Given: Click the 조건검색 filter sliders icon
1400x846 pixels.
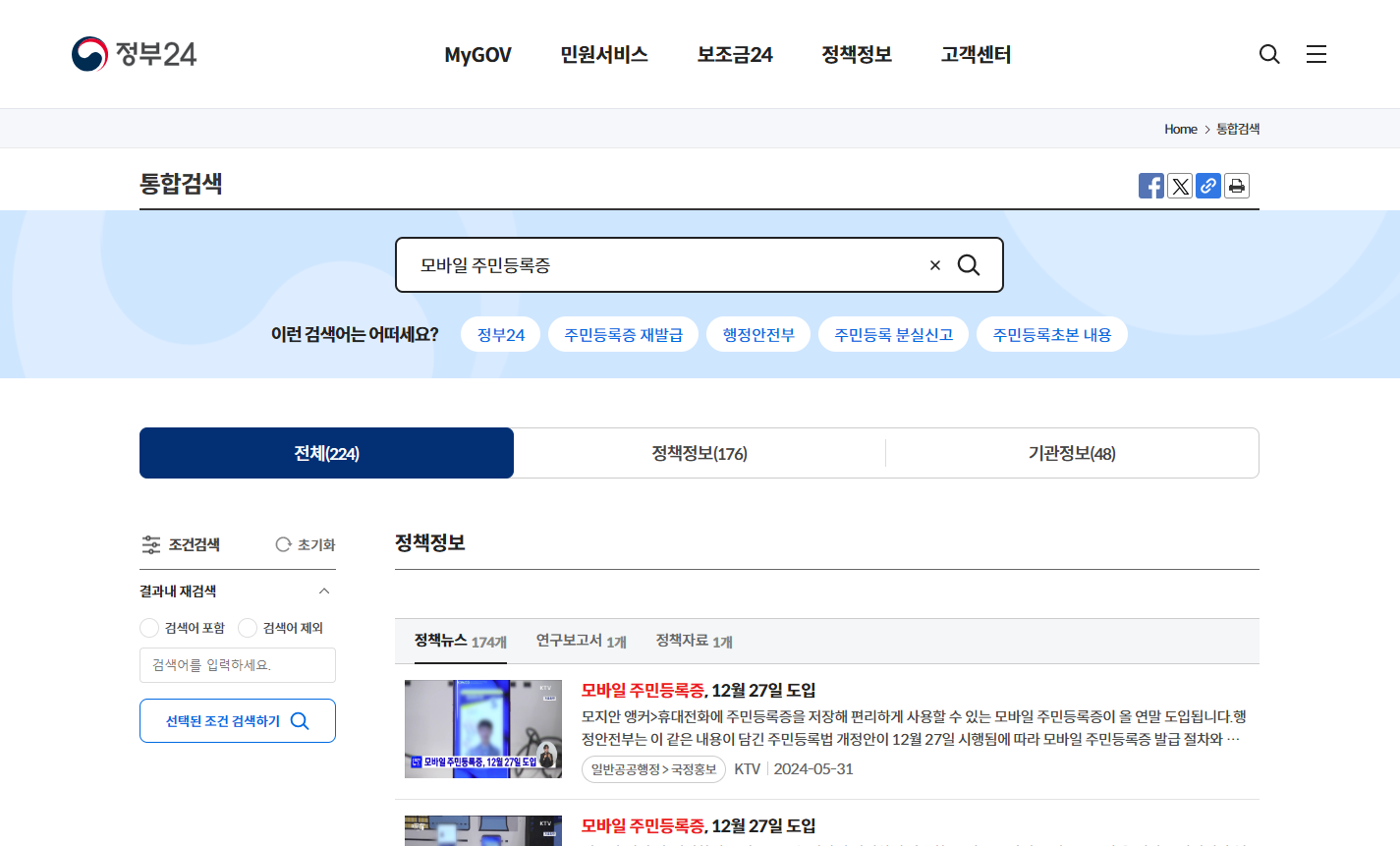Looking at the screenshot, I should click(x=151, y=544).
